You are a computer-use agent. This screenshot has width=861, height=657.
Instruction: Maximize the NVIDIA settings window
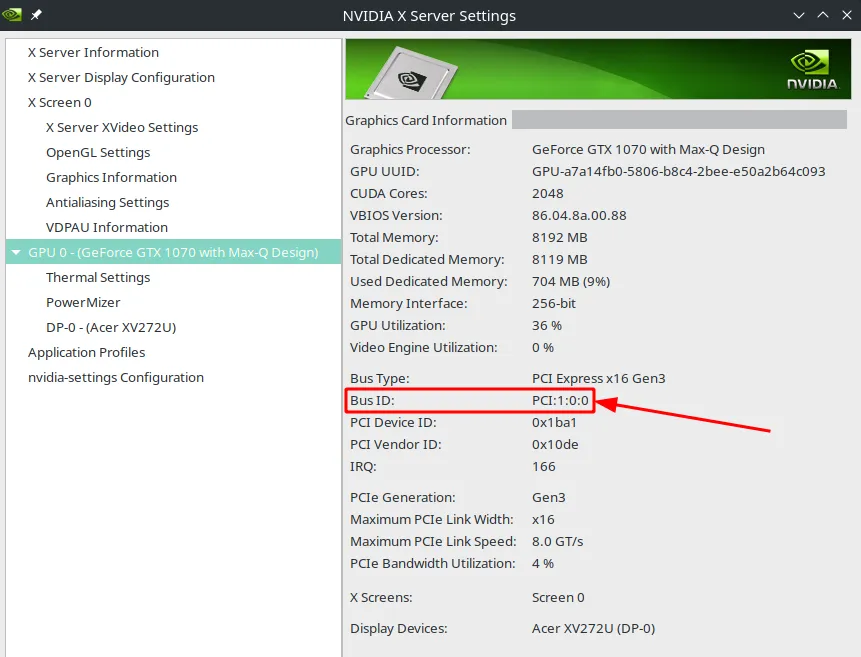822,15
